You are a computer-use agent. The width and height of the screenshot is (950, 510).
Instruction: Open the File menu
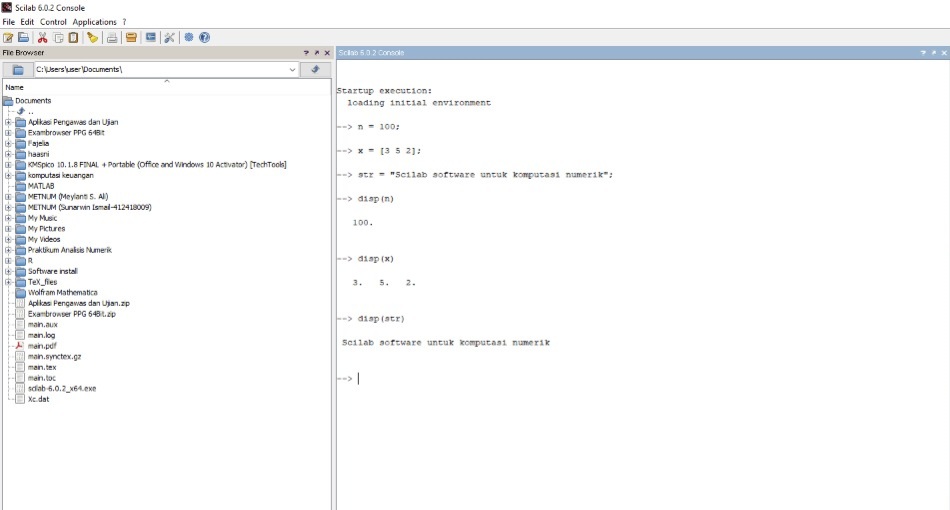tap(8, 22)
